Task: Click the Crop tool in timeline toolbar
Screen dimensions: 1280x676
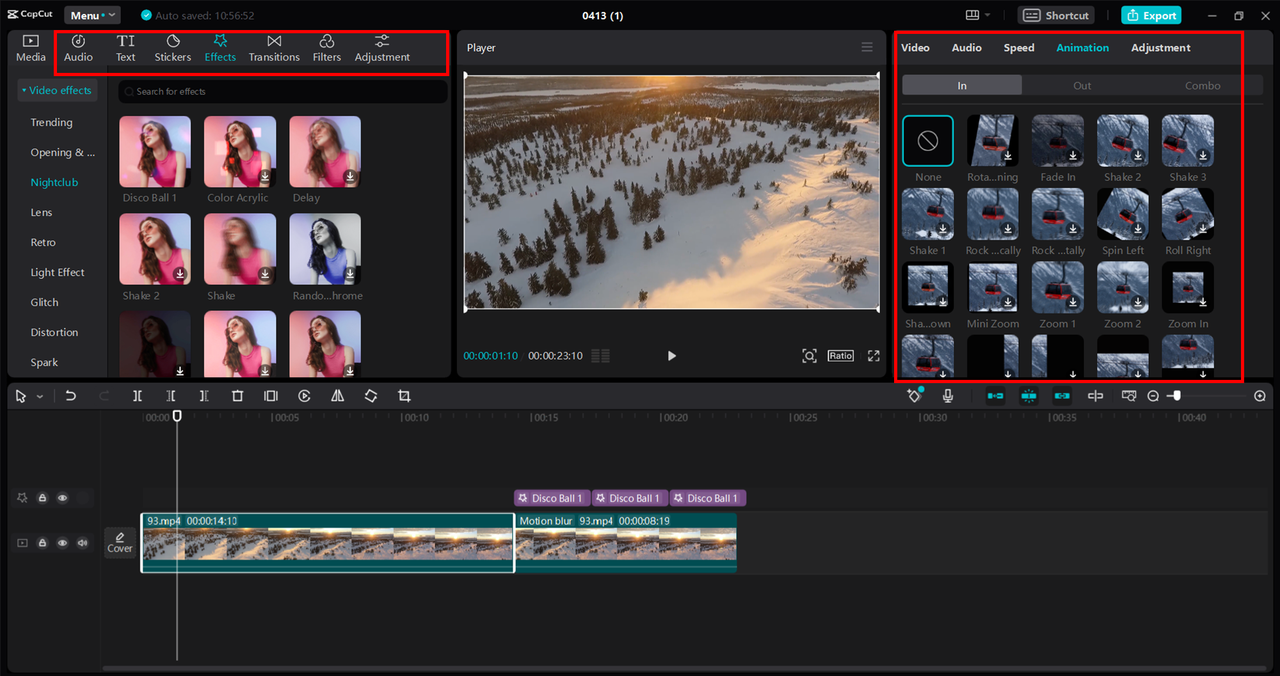Action: [x=404, y=396]
